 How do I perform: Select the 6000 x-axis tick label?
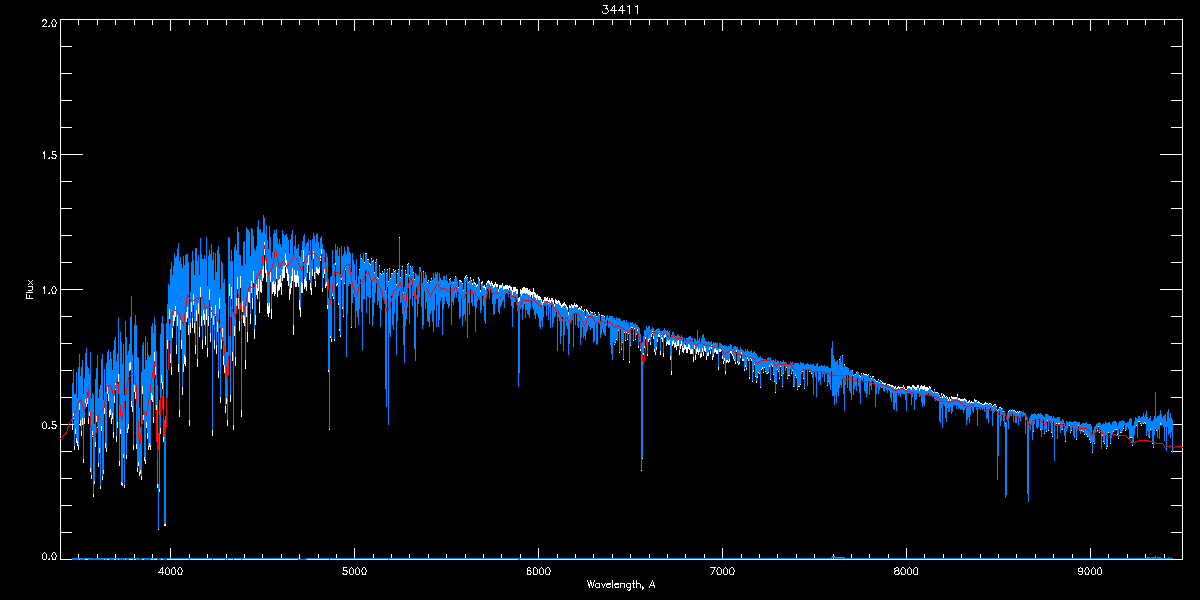(x=539, y=572)
